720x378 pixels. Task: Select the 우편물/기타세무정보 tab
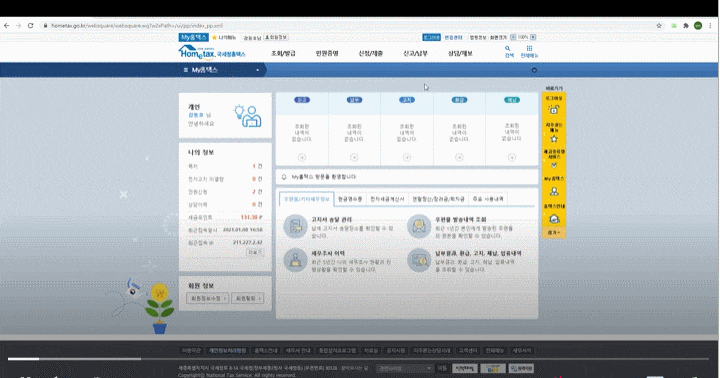point(307,199)
